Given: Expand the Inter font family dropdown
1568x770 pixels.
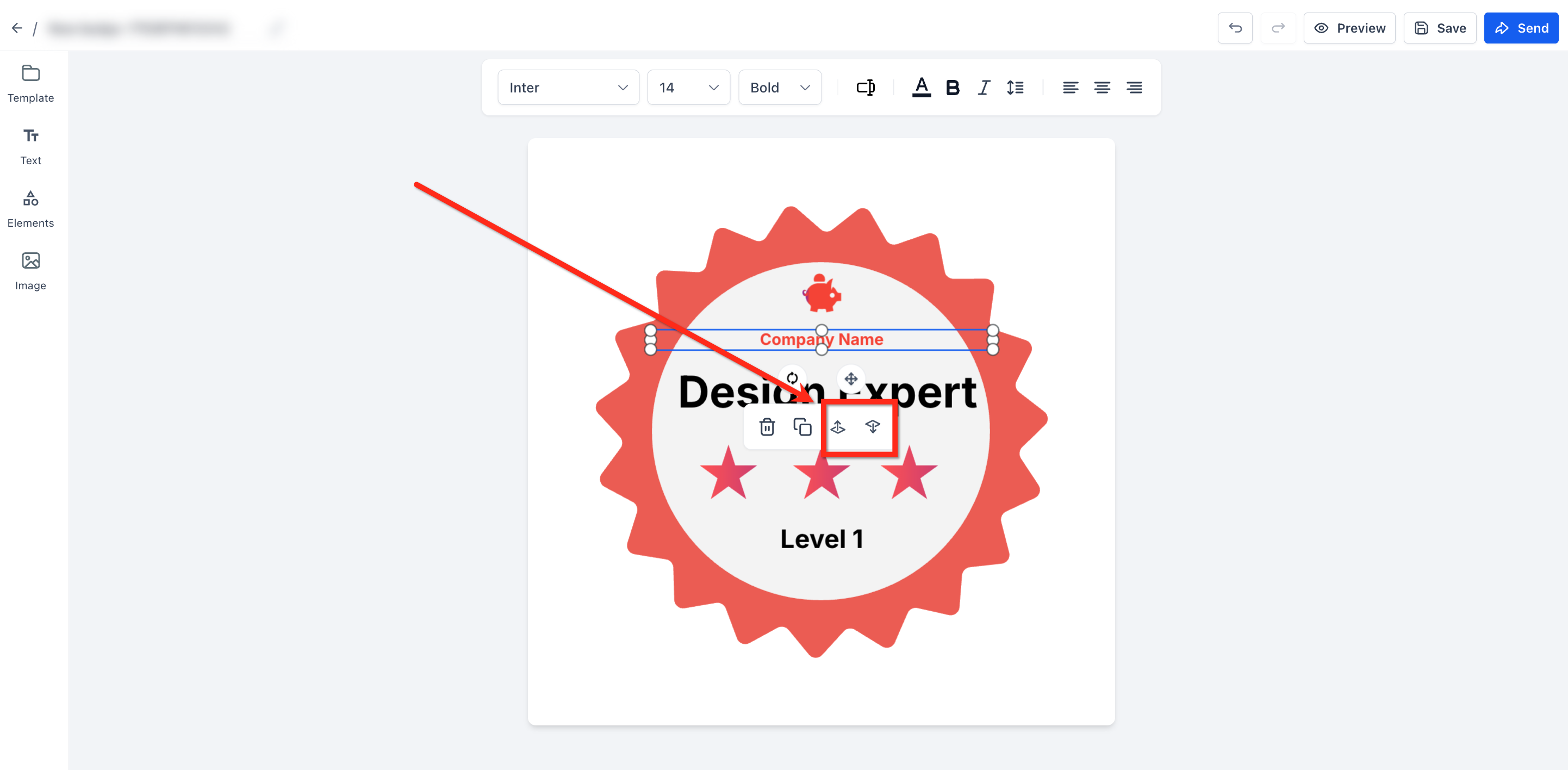Looking at the screenshot, I should (x=568, y=88).
